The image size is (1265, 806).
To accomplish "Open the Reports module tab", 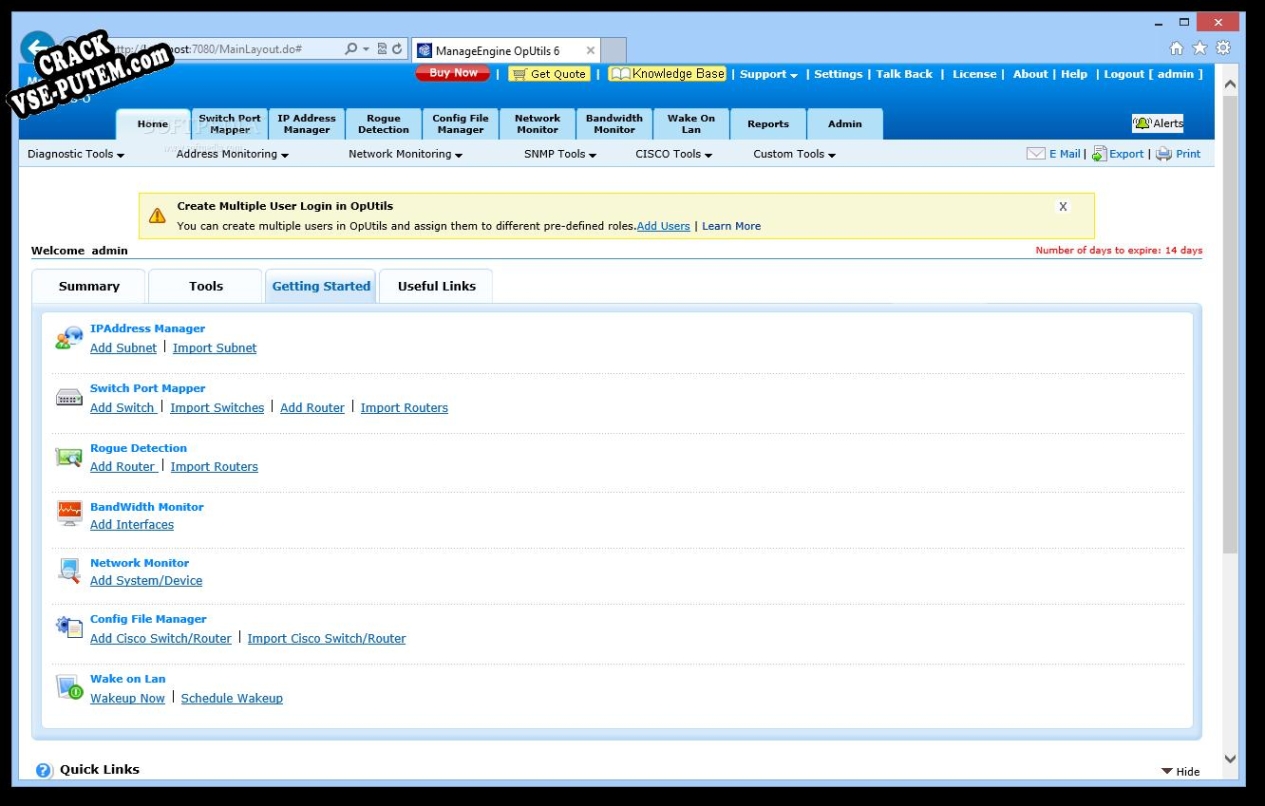I will (x=768, y=124).
